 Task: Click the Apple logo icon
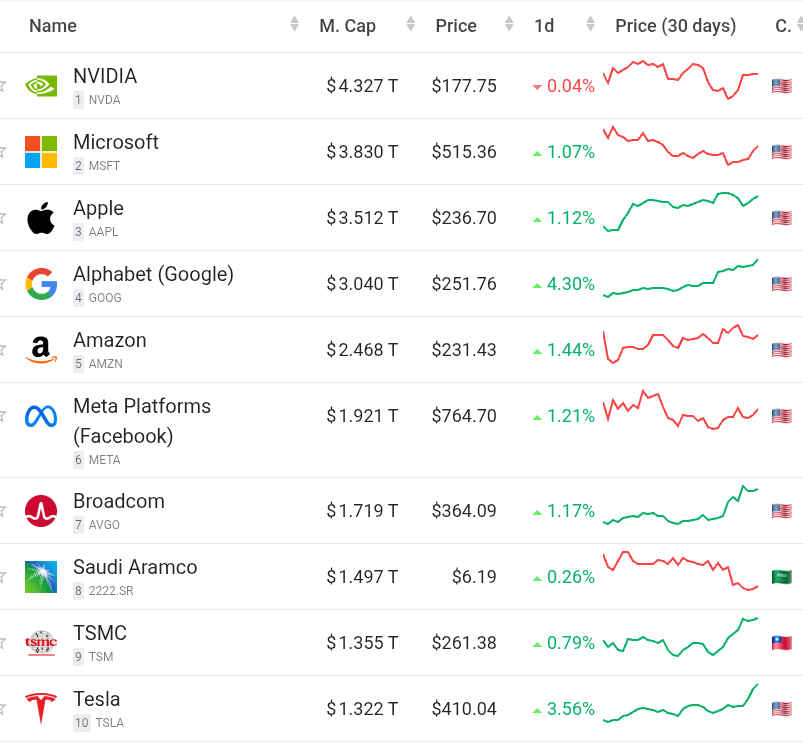click(x=41, y=218)
